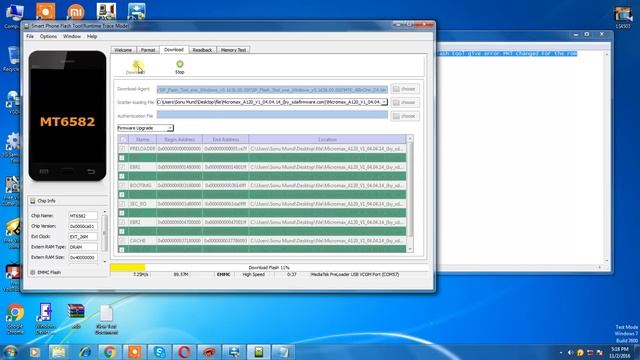The width and height of the screenshot is (640, 360).
Task: Click the Windows Start orb
Action: click(x=10, y=351)
